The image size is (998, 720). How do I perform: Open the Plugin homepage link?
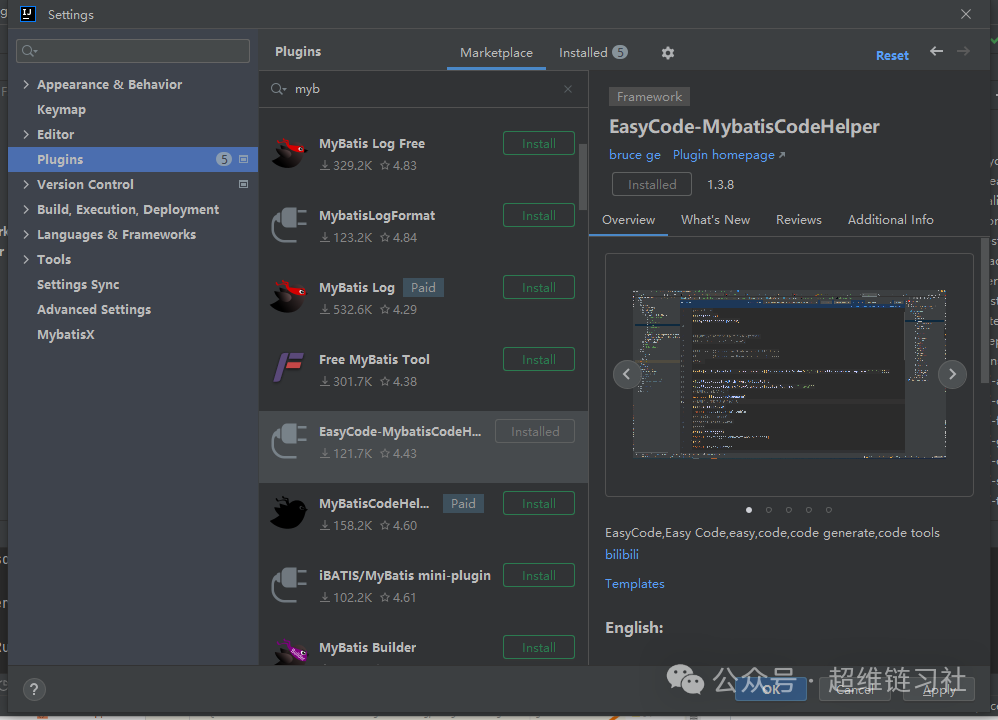[729, 155]
